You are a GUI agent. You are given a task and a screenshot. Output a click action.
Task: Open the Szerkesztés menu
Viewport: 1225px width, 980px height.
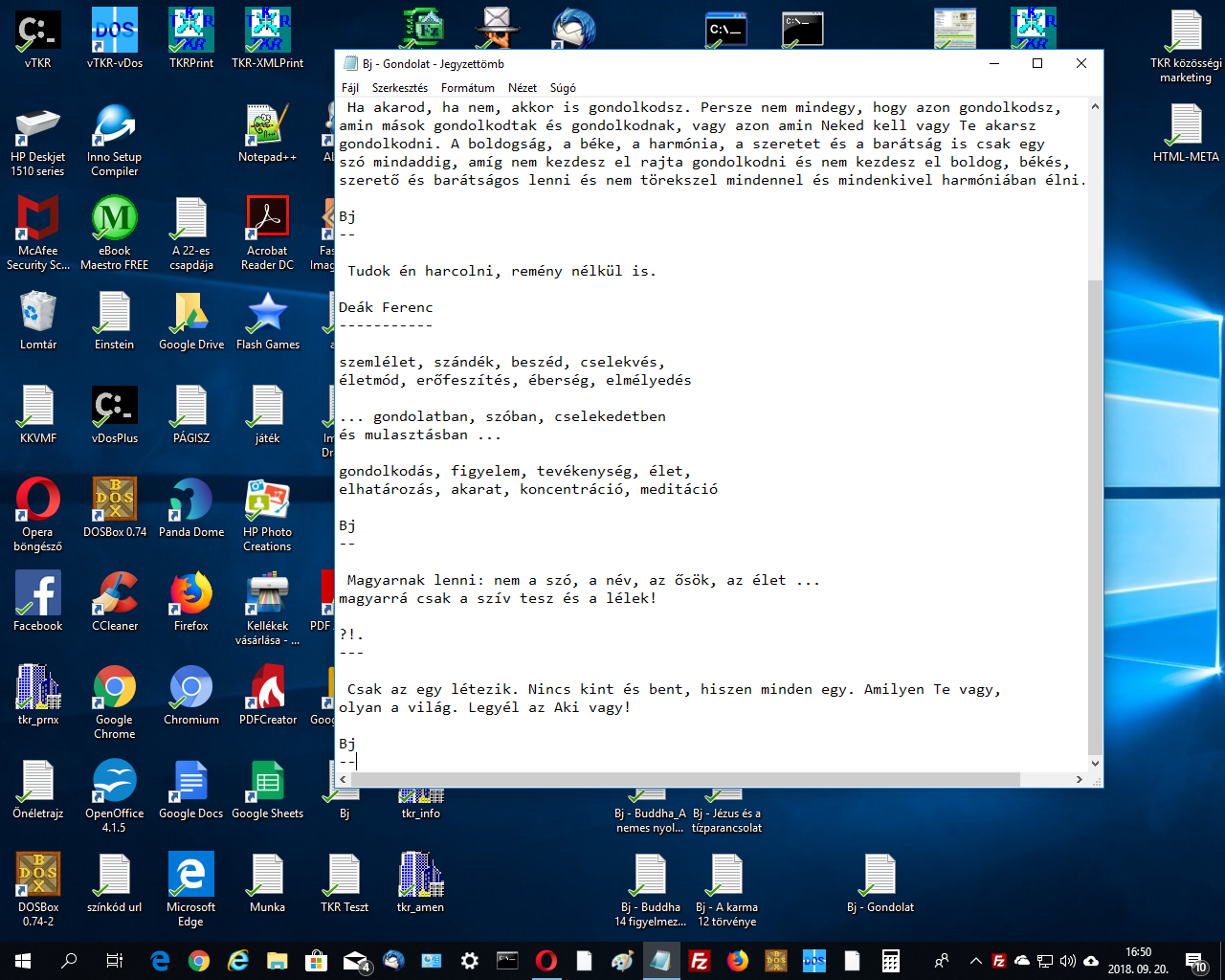(400, 88)
